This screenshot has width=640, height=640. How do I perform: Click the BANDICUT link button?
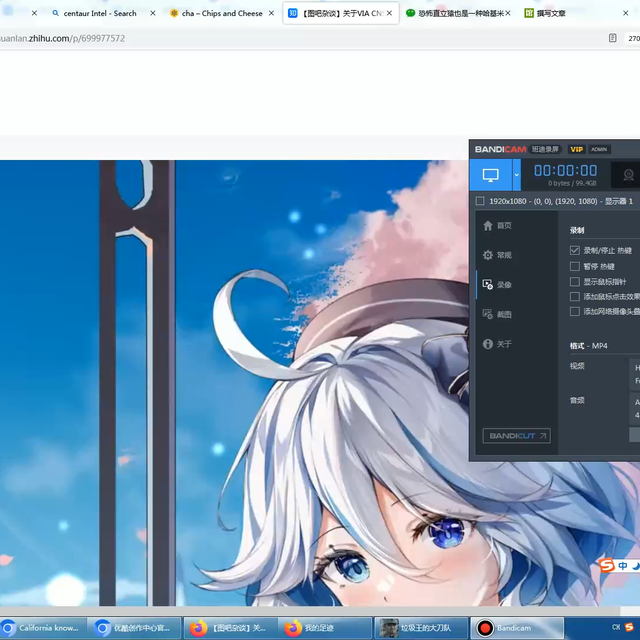click(516, 436)
